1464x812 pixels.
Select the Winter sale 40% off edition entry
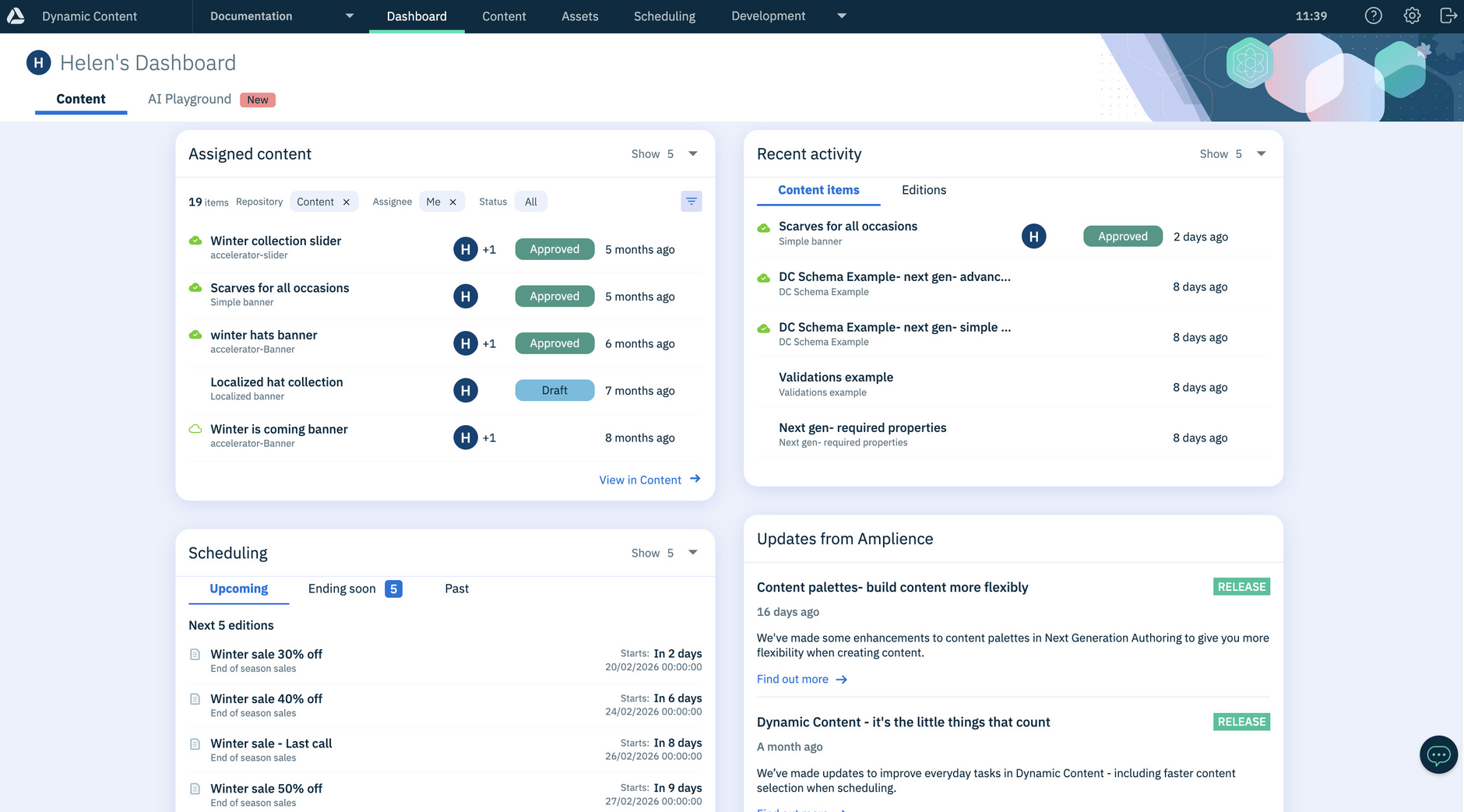click(266, 698)
